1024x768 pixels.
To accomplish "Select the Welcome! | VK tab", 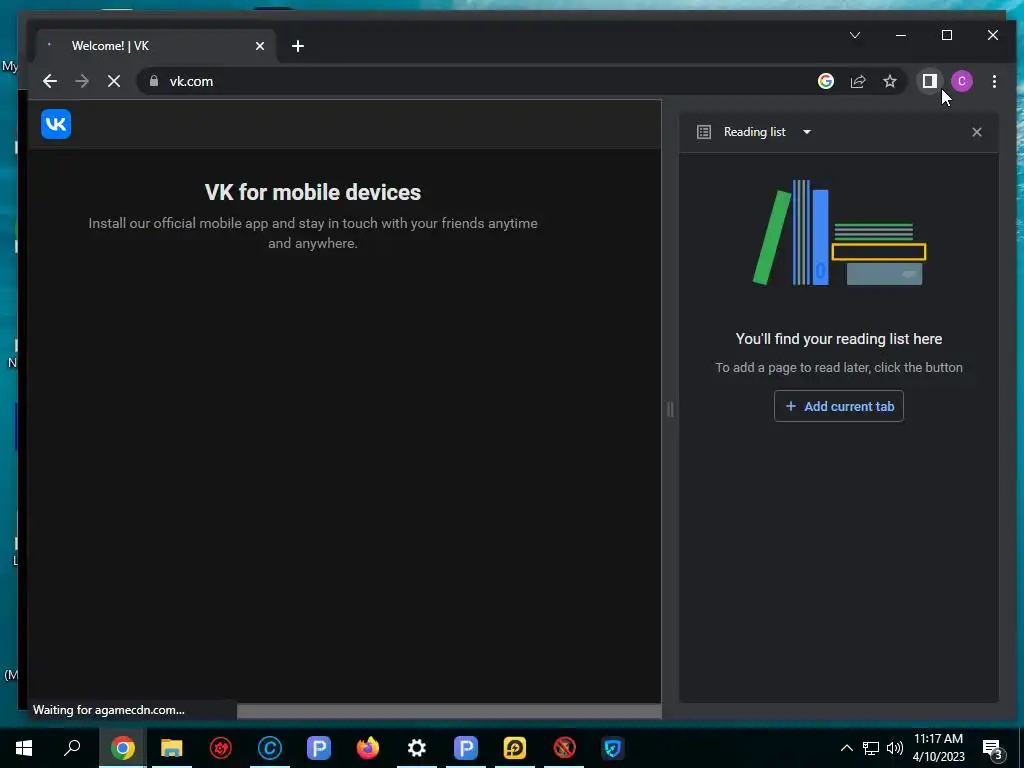I will click(x=157, y=46).
